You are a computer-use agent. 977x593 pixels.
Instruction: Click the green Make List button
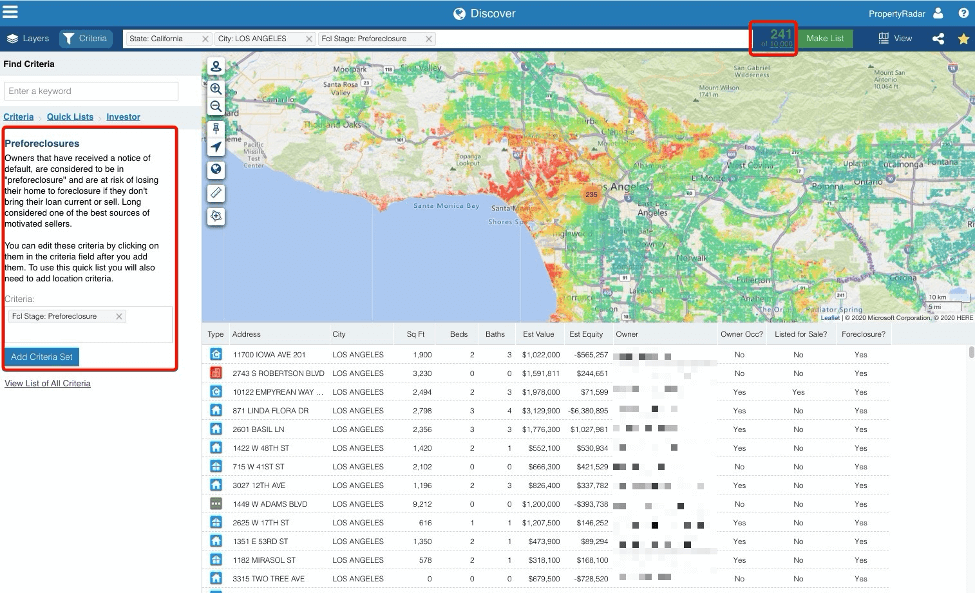point(825,39)
